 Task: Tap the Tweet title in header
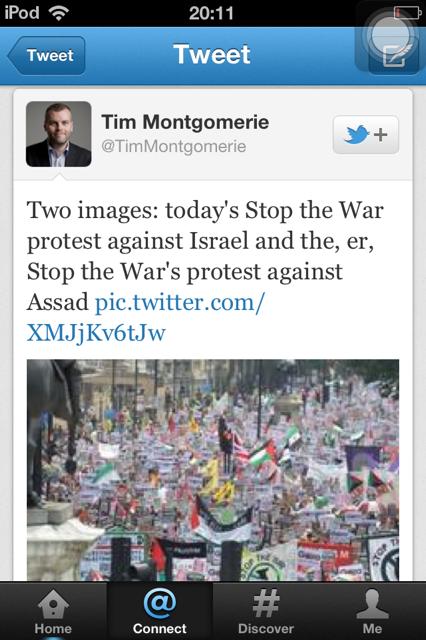click(x=212, y=55)
